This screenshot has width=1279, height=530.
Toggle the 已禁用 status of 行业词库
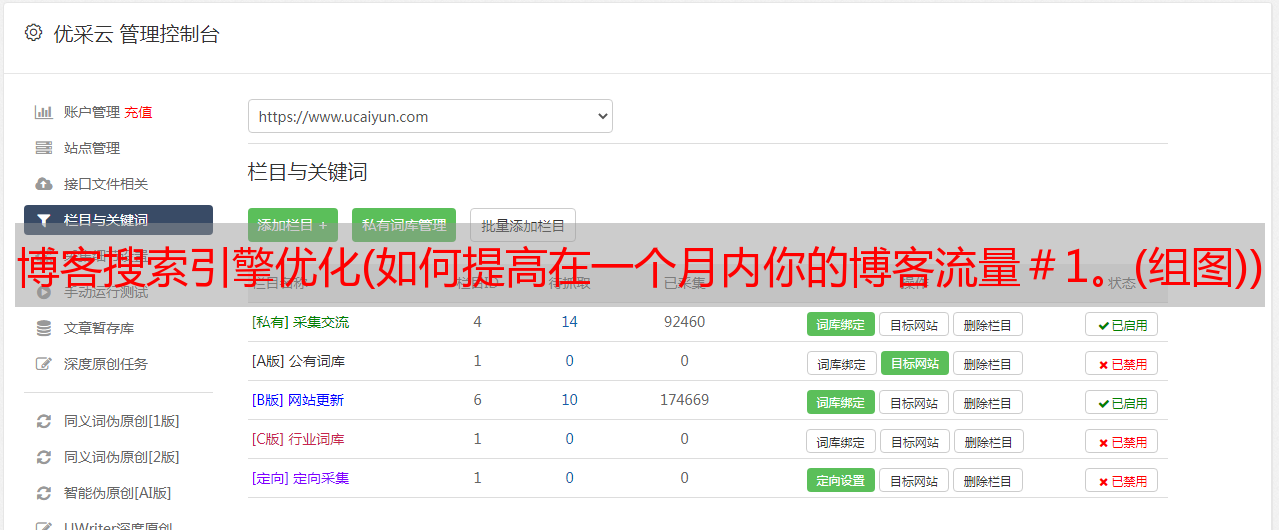click(1122, 441)
